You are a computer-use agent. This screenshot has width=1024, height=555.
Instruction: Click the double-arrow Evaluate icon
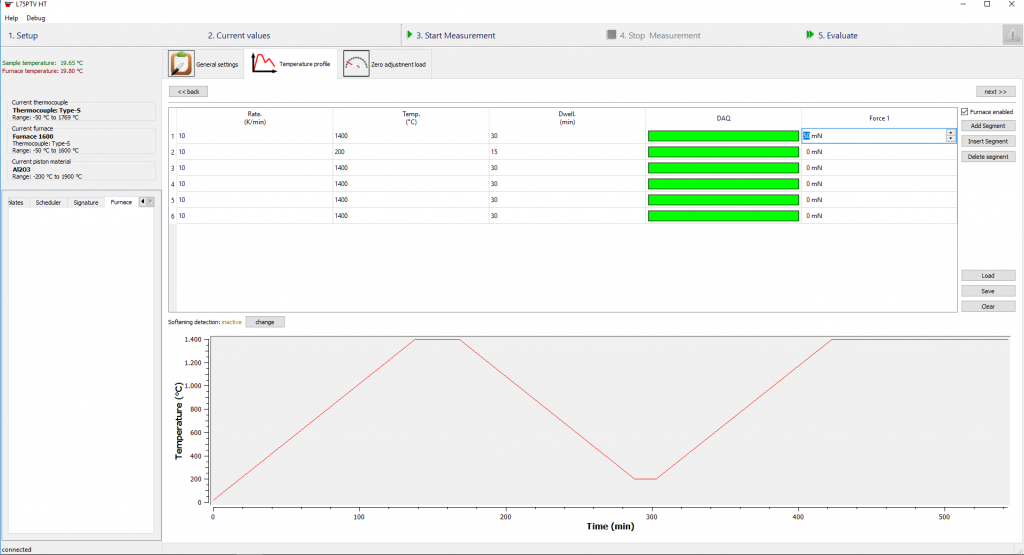809,35
